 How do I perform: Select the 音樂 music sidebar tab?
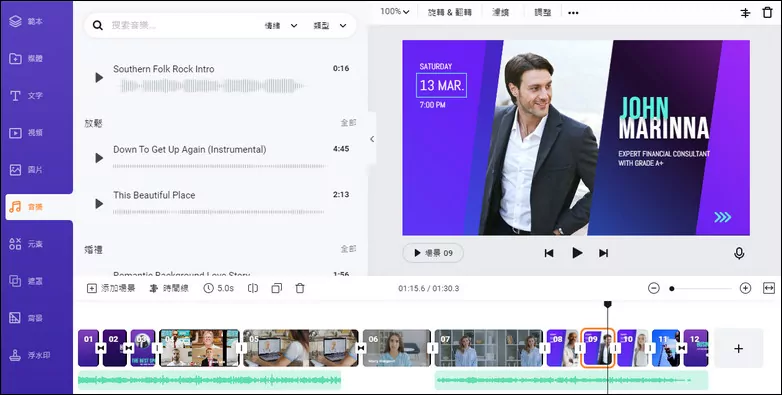click(x=39, y=207)
